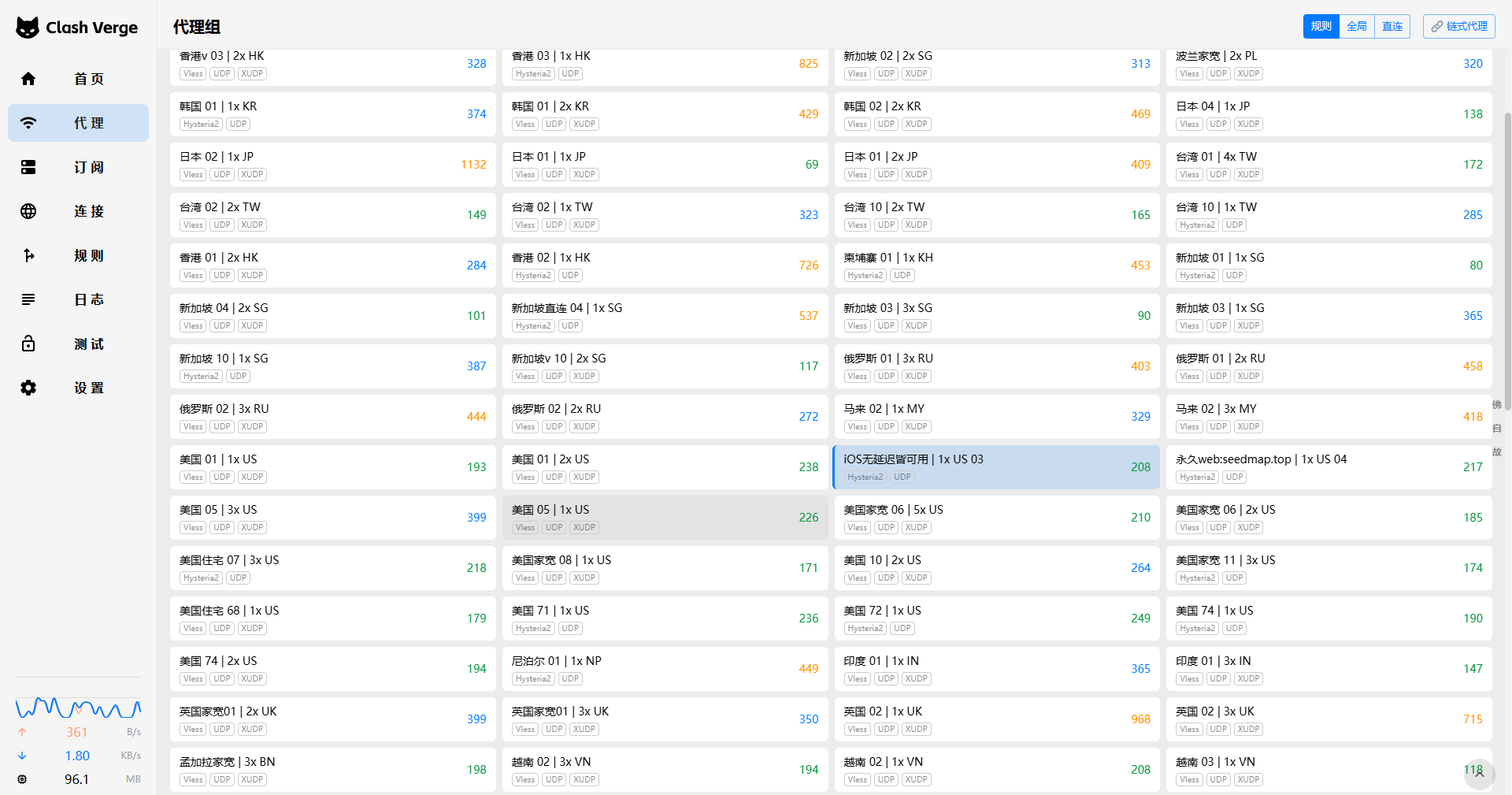1512x795 pixels.
Task: Click the download speed arrow icon
Action: [22, 756]
